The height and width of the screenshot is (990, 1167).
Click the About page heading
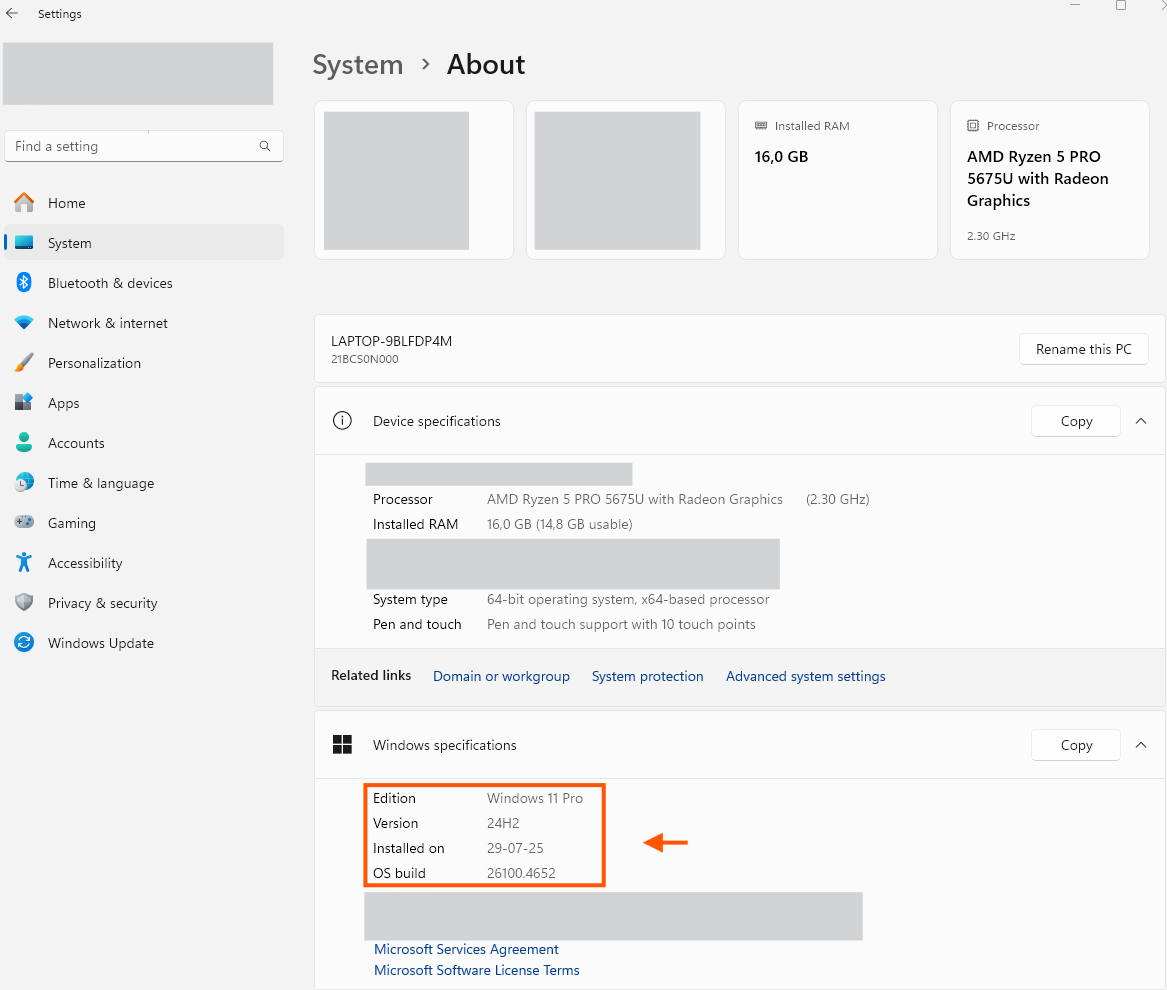[x=486, y=65]
